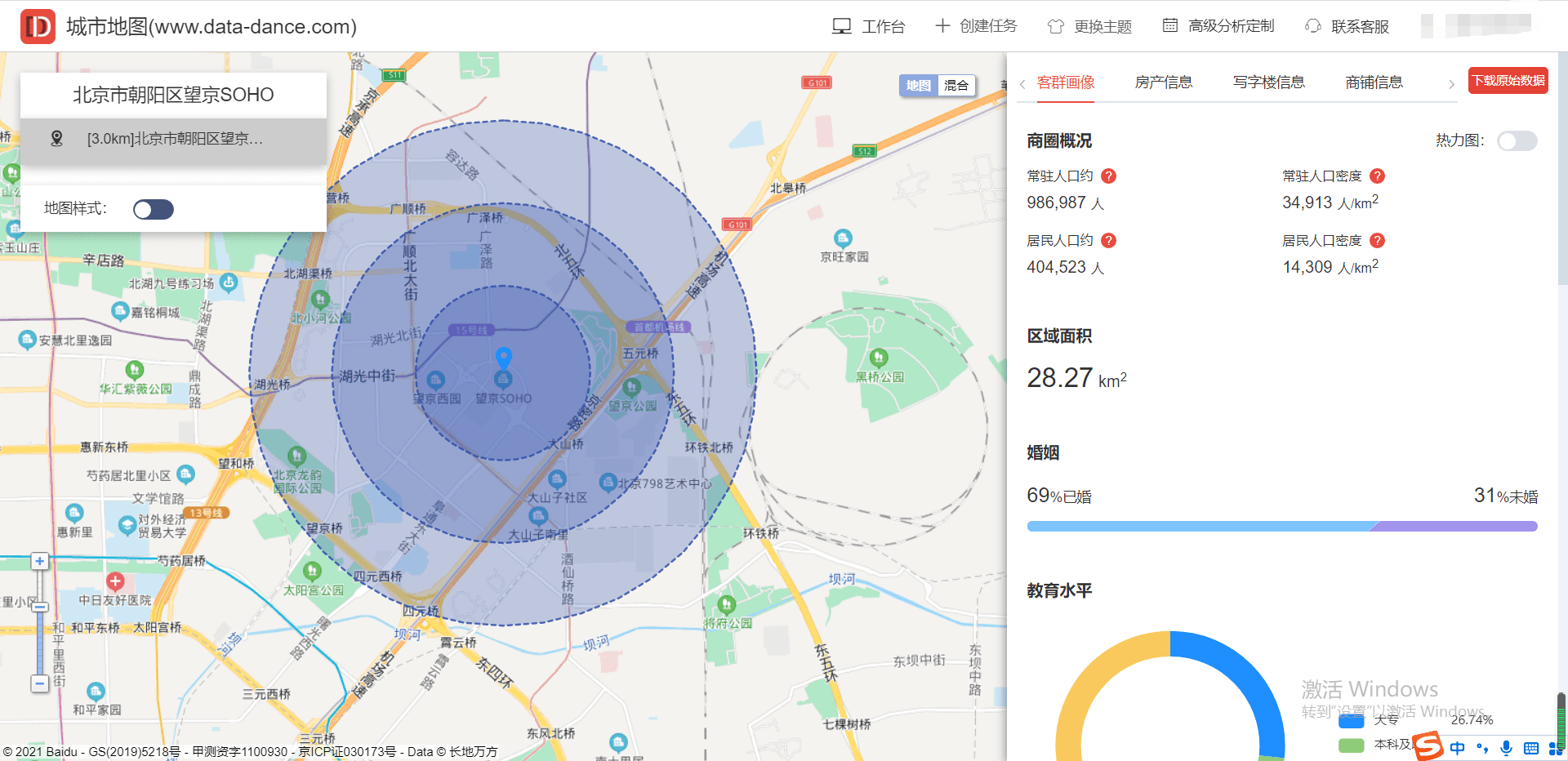Click the 404,523 人 resident value
The width and height of the screenshot is (1568, 761).
(x=1065, y=267)
